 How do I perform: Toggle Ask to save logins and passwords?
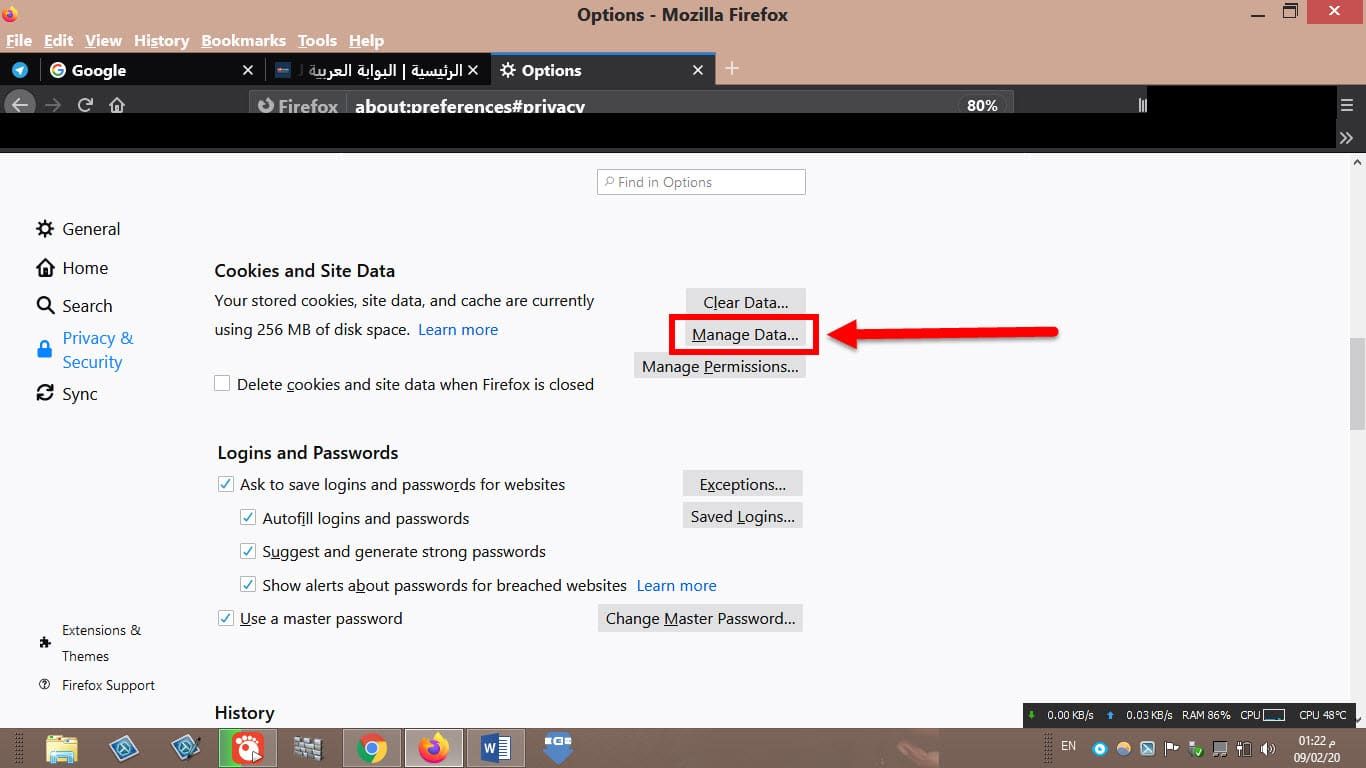(x=225, y=484)
